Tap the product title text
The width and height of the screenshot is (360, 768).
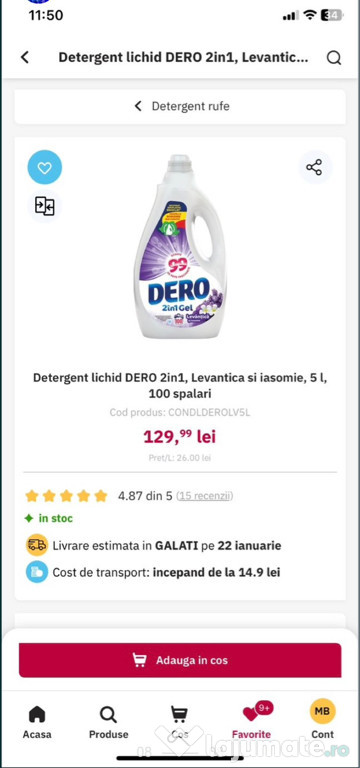tap(180, 385)
